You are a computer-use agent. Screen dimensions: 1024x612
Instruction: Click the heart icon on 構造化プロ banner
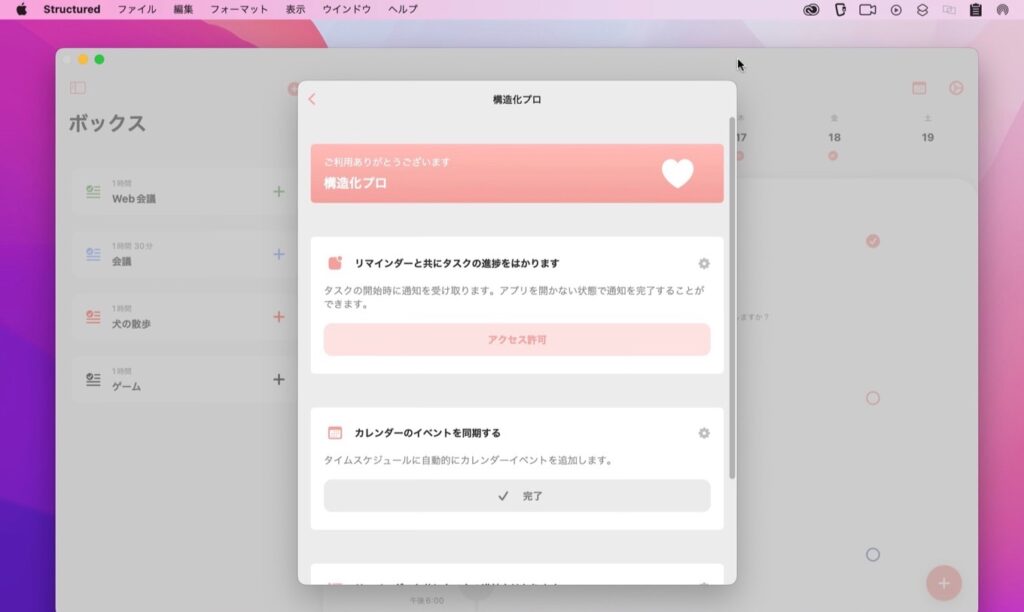coord(677,173)
